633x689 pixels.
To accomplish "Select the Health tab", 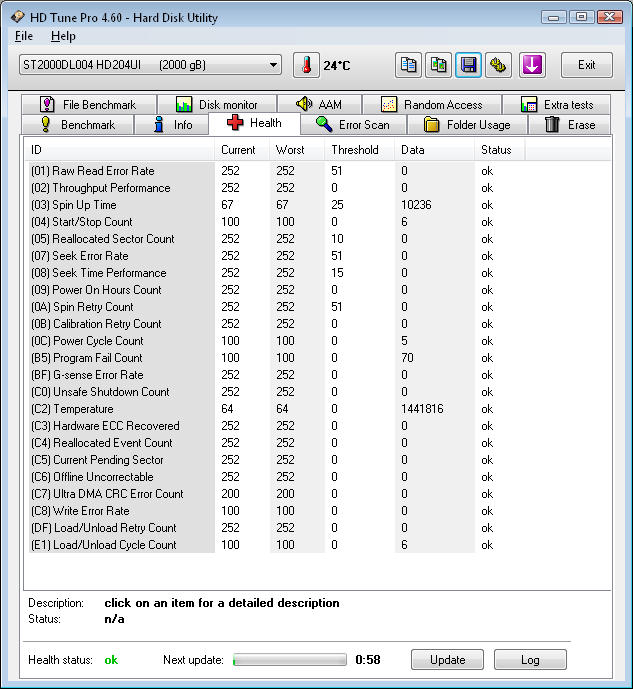I will pos(254,123).
